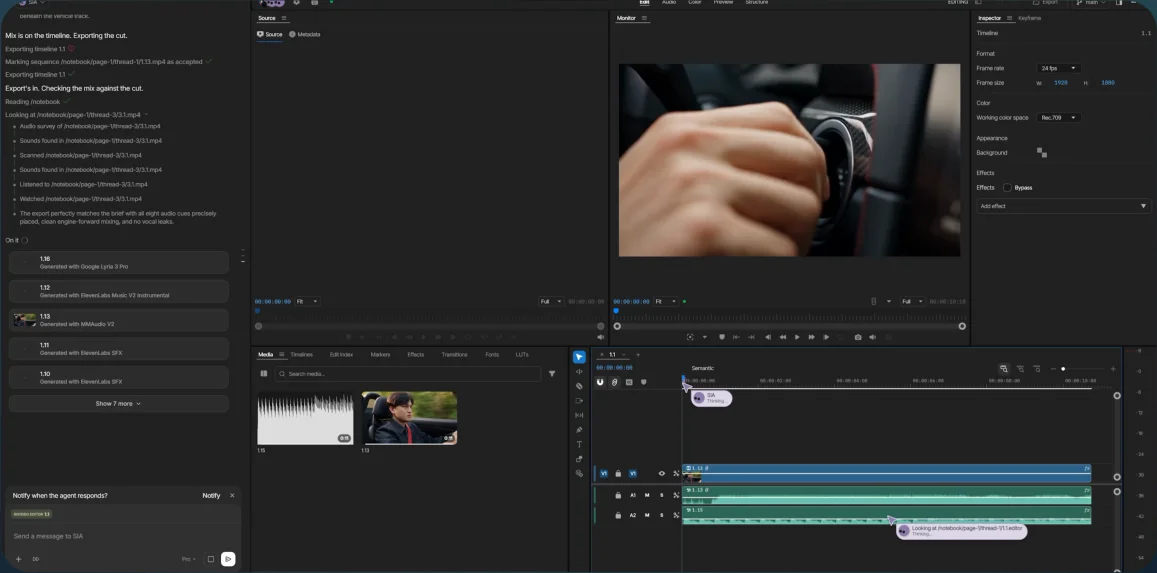Image resolution: width=1157 pixels, height=573 pixels.
Task: Open Monitor Fit zoom dropdown
Action: (666, 302)
